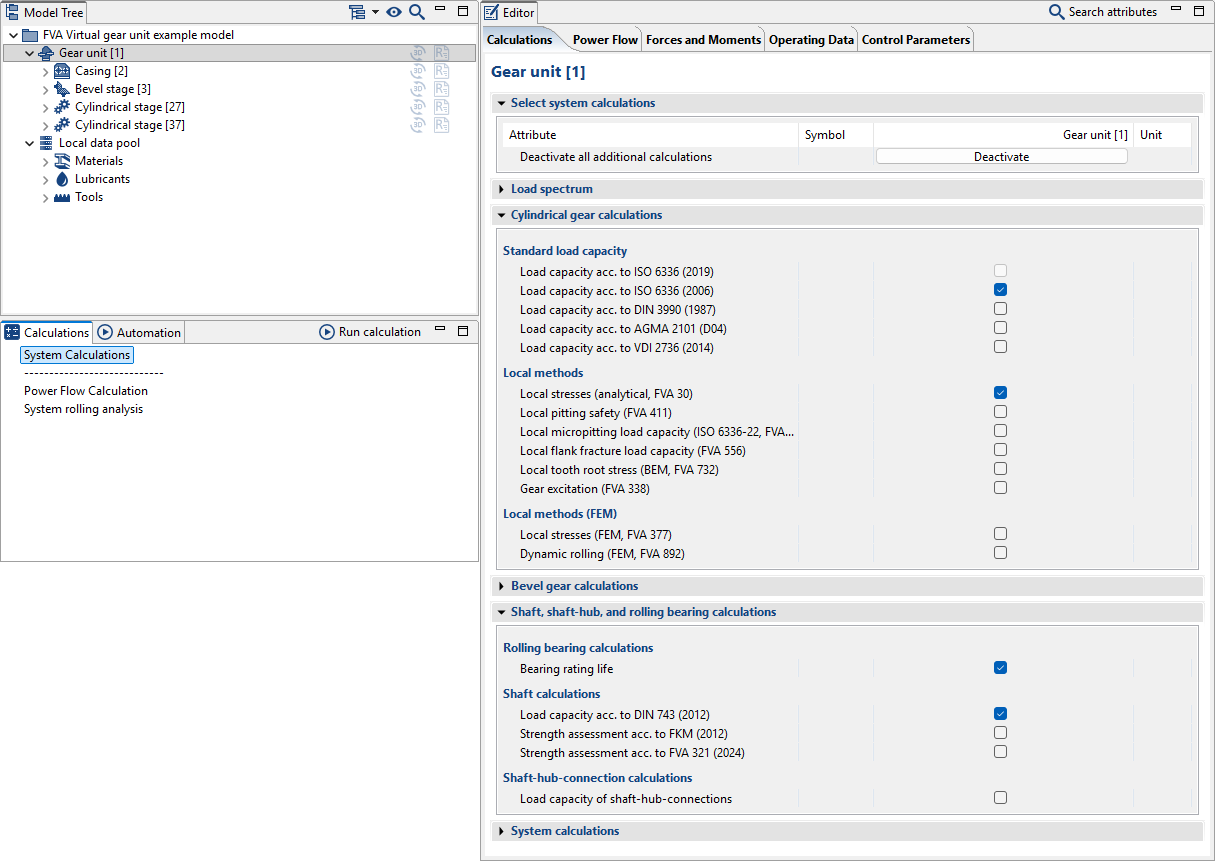Click the Lubricants droplet icon
1215x861 pixels.
click(x=62, y=179)
